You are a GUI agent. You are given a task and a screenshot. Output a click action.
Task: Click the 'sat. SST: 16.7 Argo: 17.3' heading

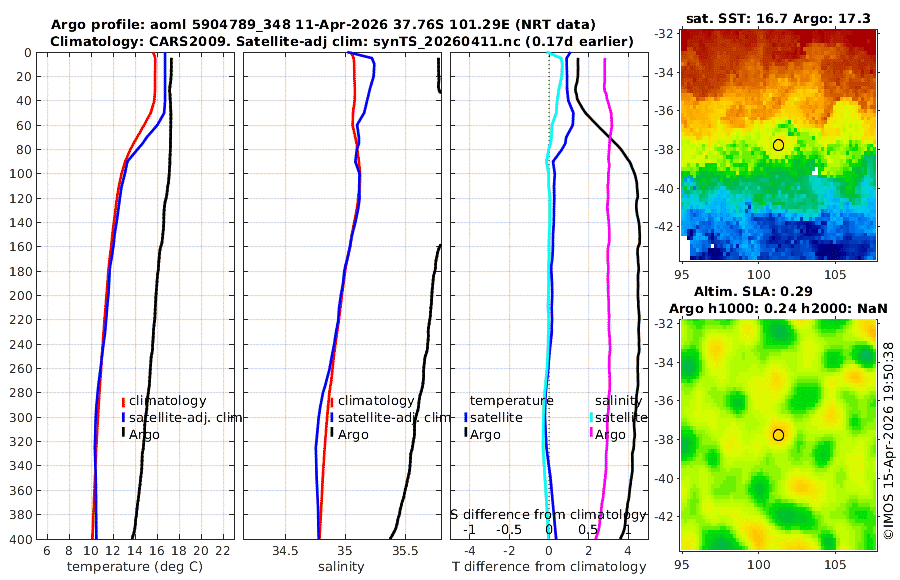click(x=778, y=18)
